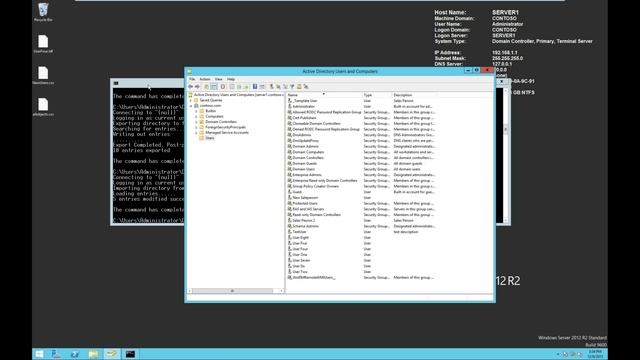The width and height of the screenshot is (640, 360).
Task: Open the blue Help toolbar icon
Action: click(x=255, y=87)
